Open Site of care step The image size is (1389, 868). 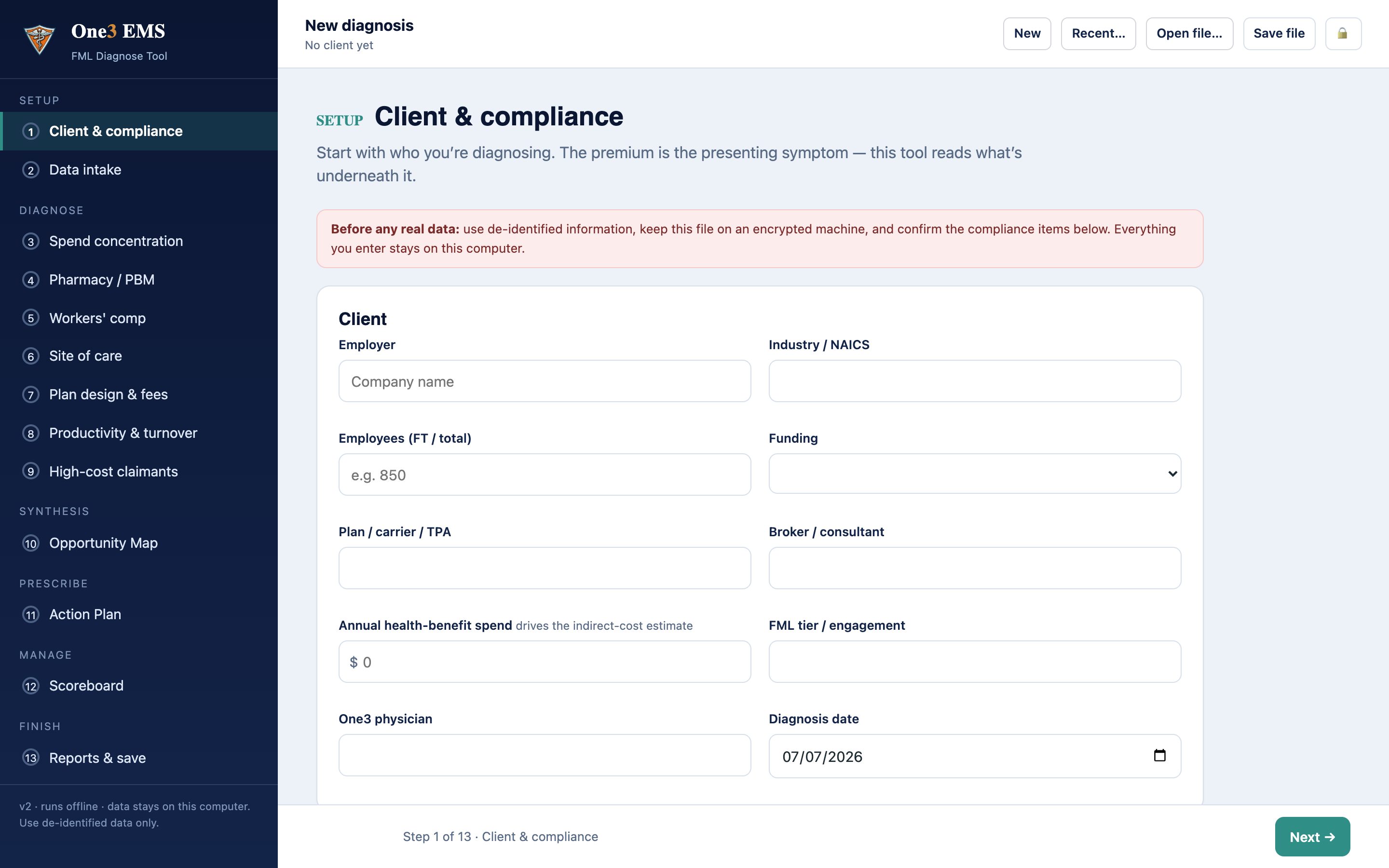[139, 356]
